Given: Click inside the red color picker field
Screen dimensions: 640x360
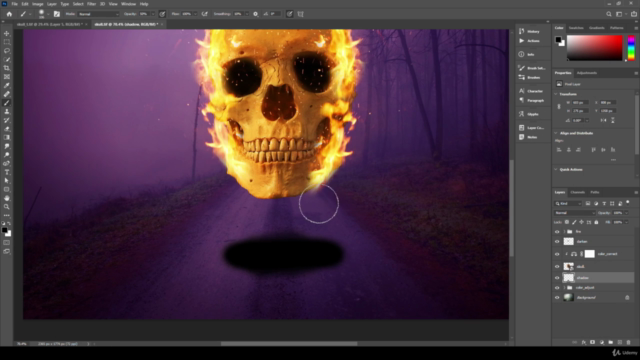Looking at the screenshot, I should point(594,48).
